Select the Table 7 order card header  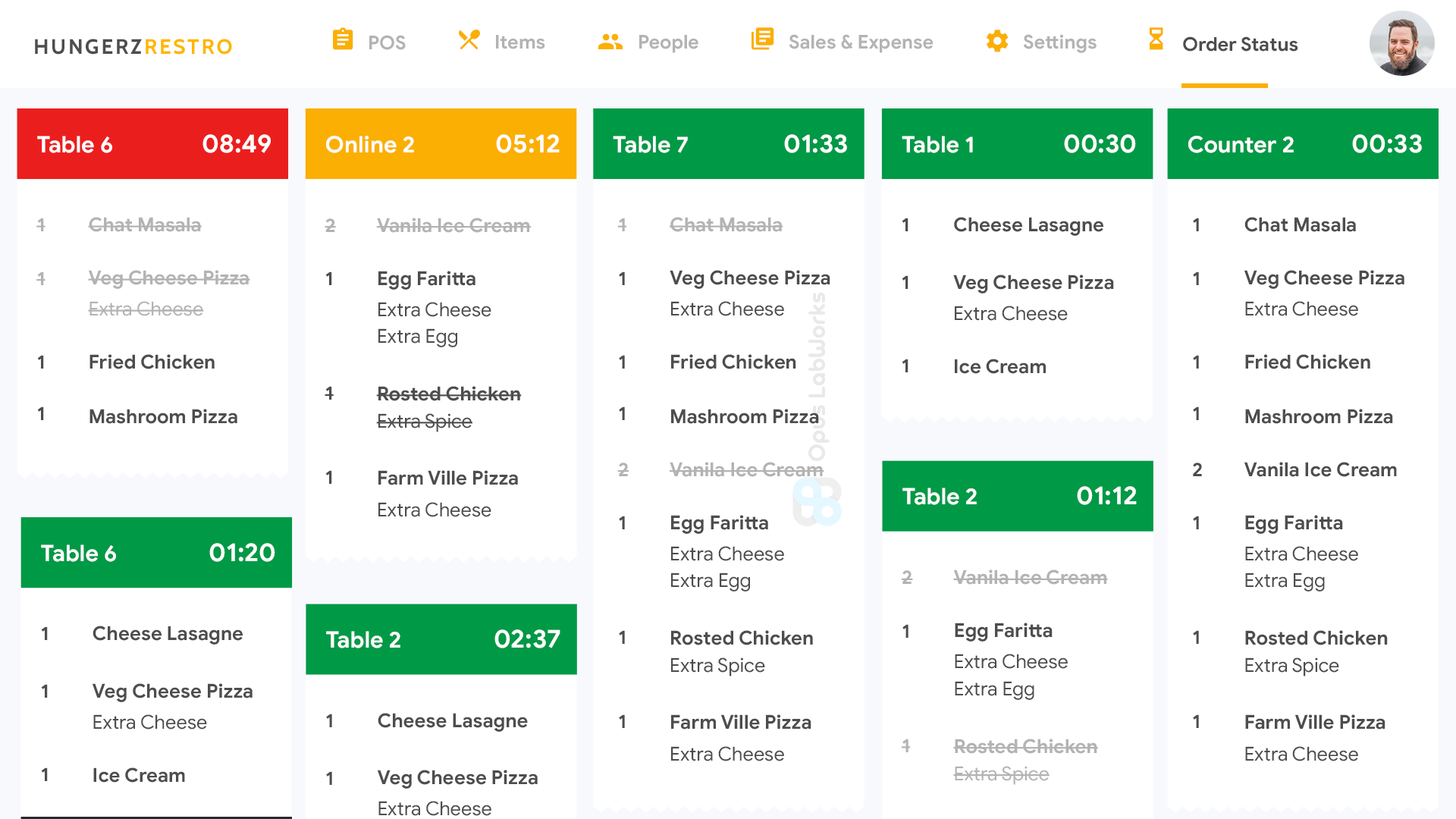click(x=728, y=143)
